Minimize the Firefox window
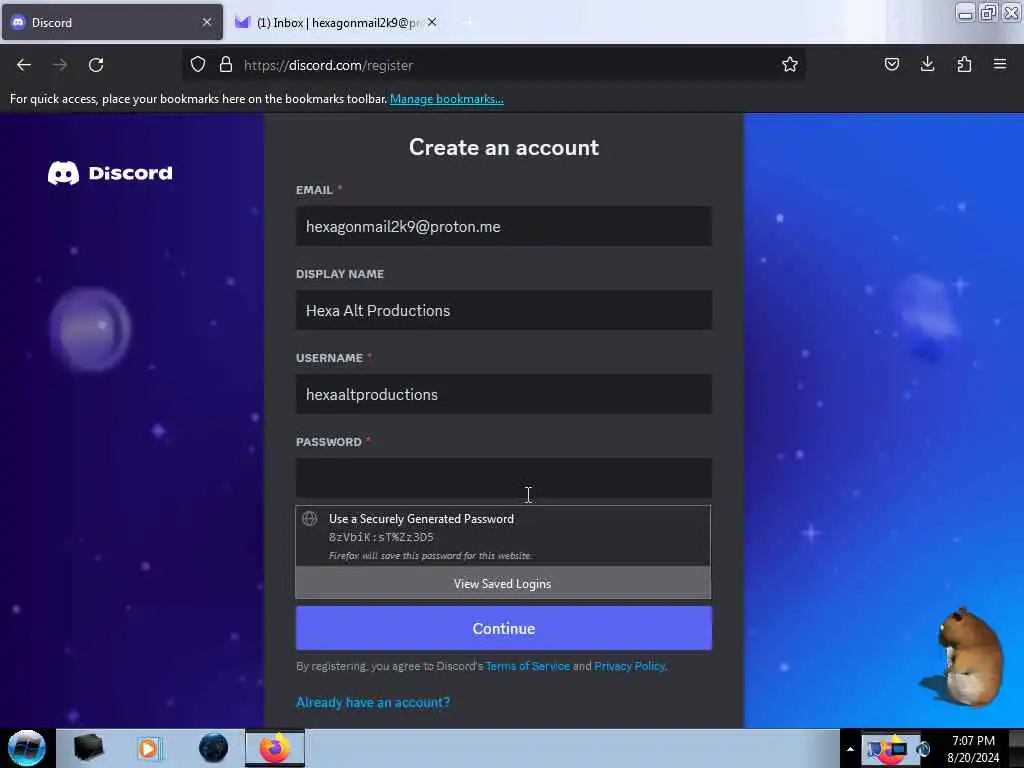Screen dimensions: 1024x768 pyautogui.click(x=965, y=12)
